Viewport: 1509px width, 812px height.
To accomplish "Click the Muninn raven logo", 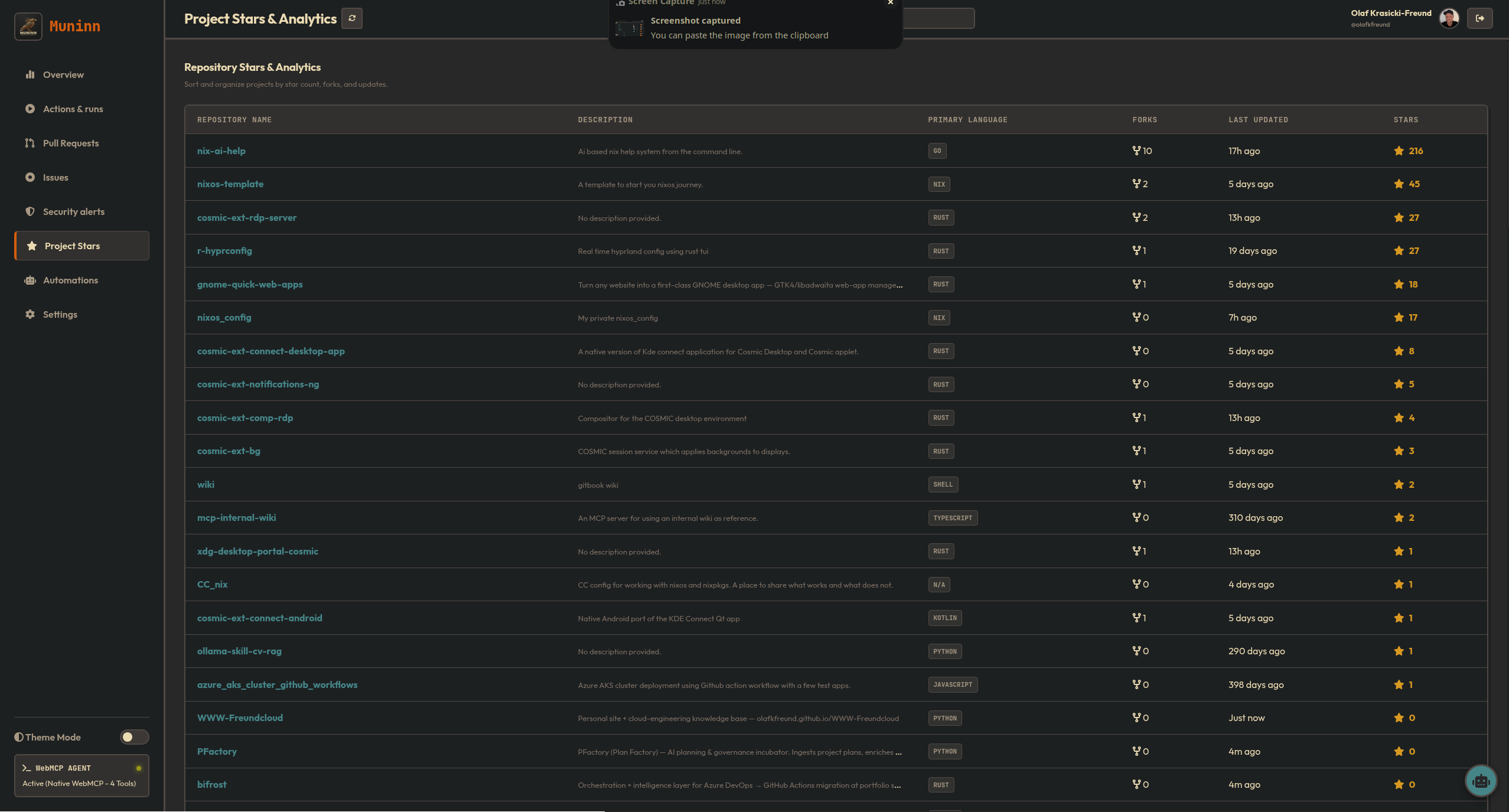I will [x=28, y=26].
